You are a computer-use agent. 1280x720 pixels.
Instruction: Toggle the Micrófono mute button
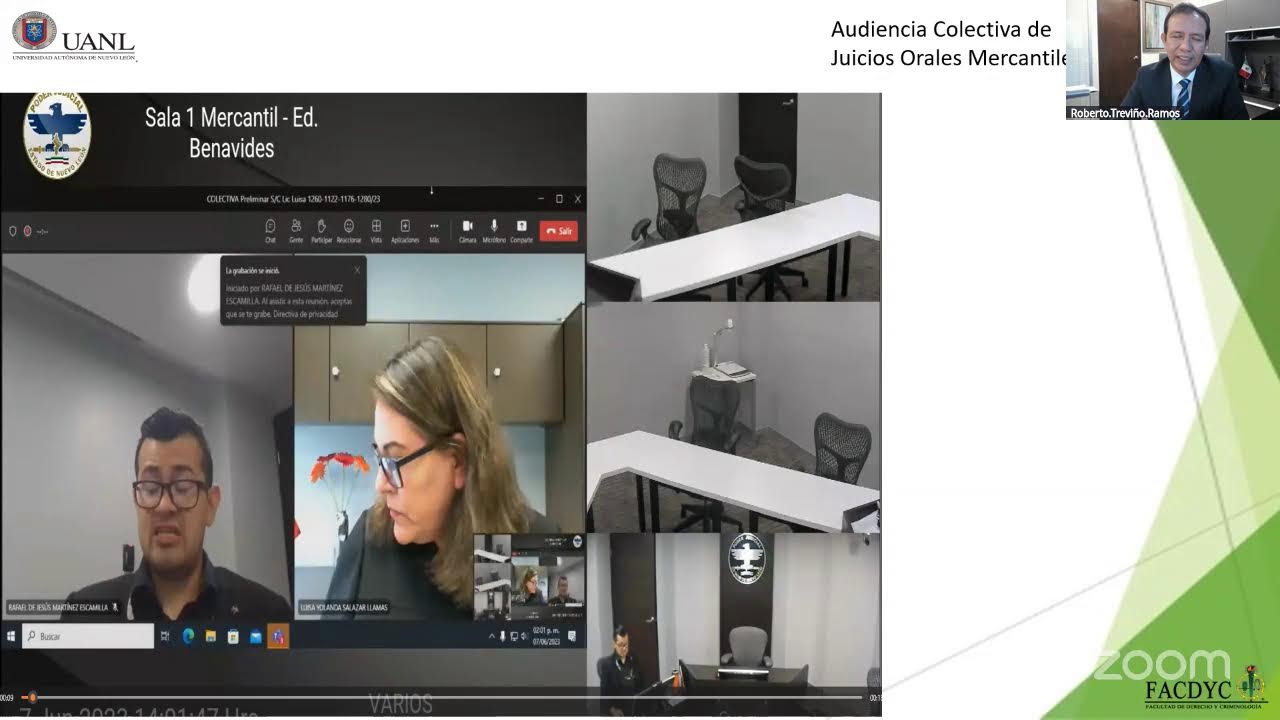pyautogui.click(x=494, y=230)
